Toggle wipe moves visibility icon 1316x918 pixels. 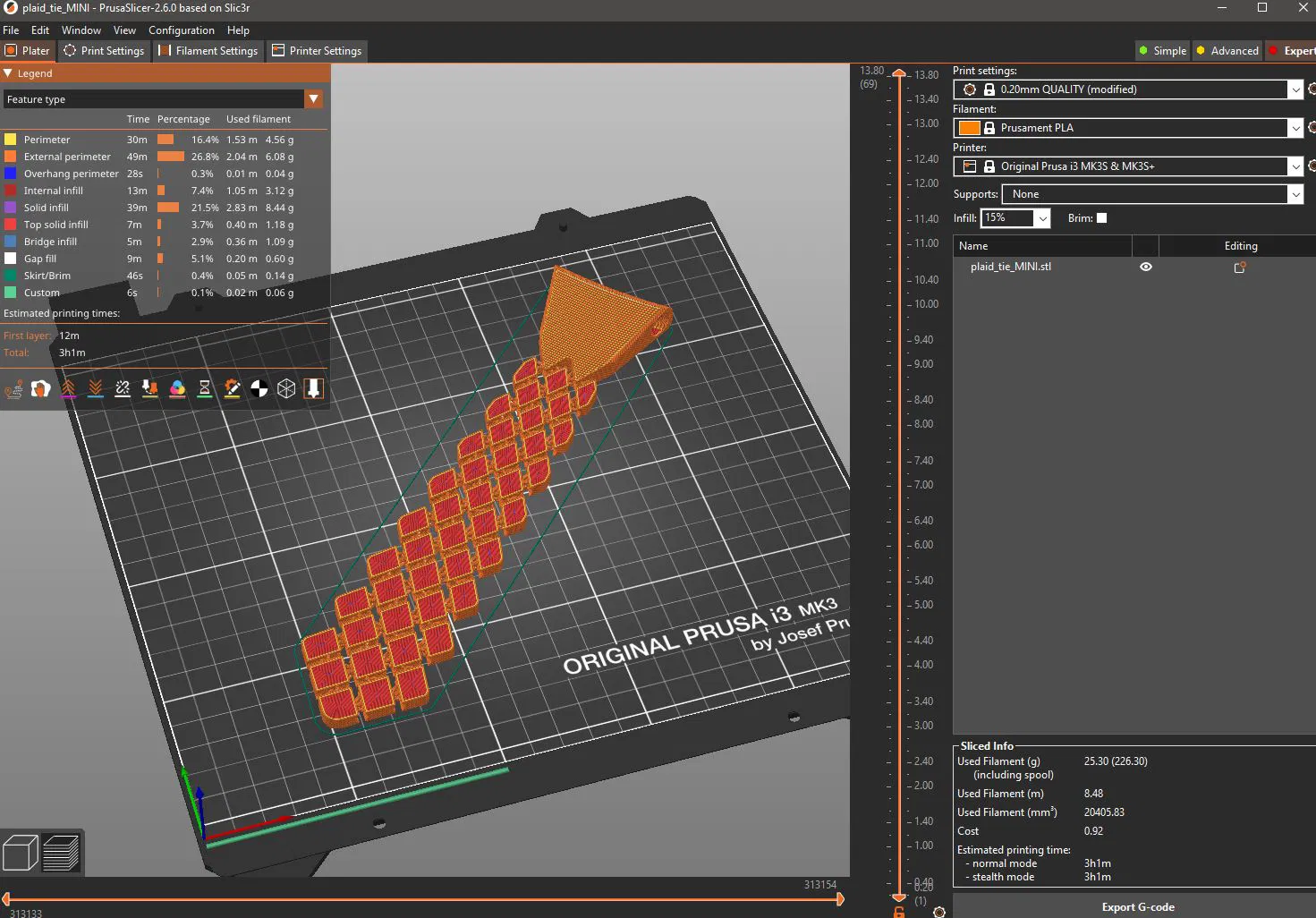point(41,388)
